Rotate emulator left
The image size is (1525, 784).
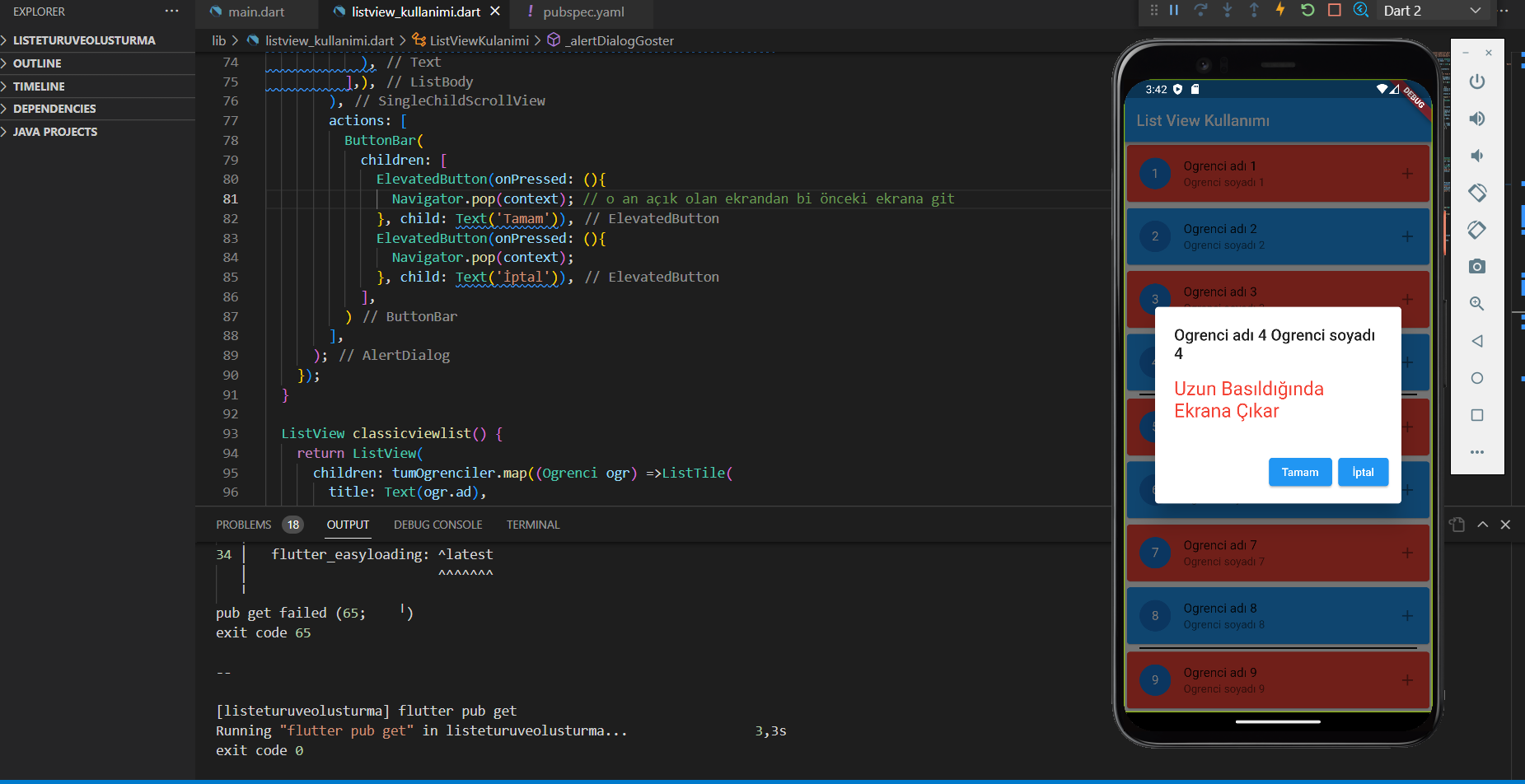1477,193
